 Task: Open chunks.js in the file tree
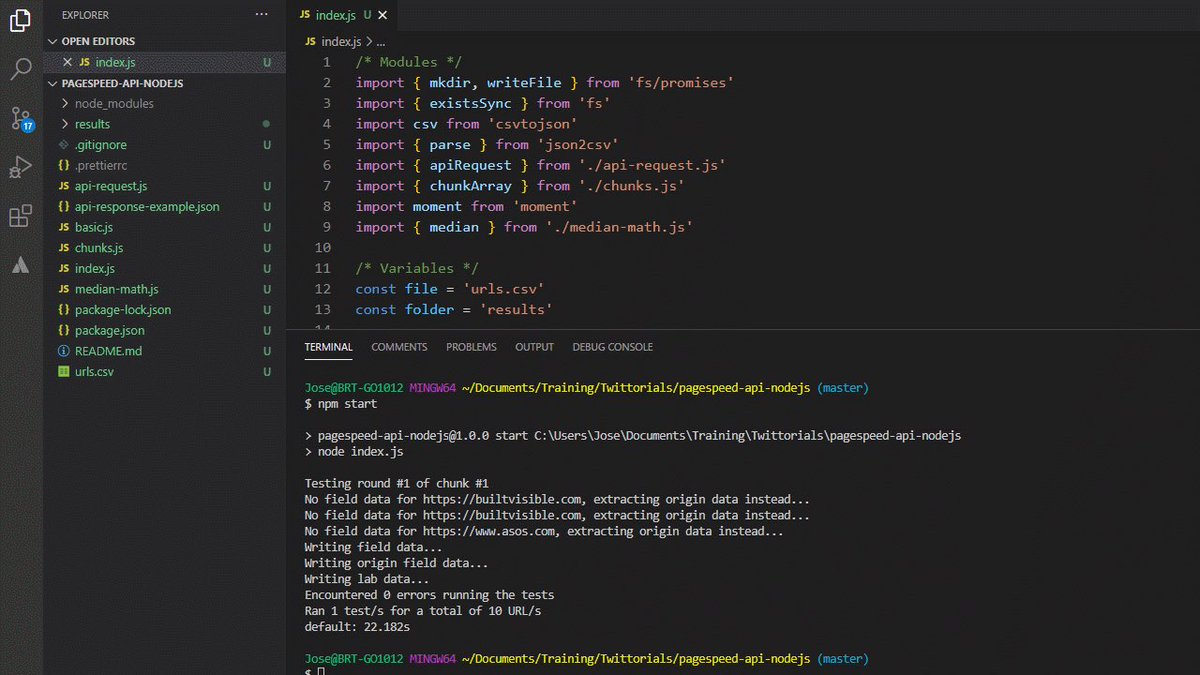tap(99, 248)
